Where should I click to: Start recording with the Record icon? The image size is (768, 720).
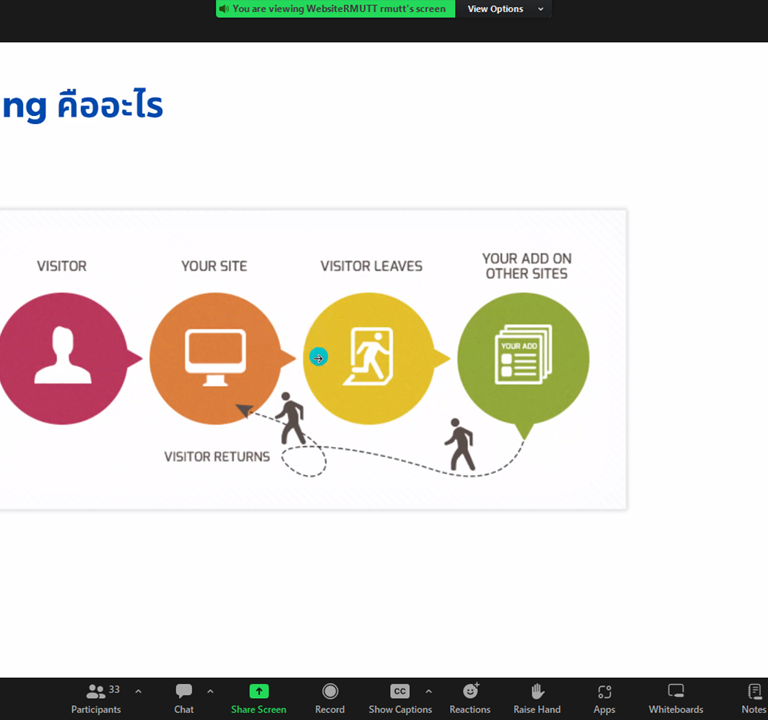point(330,691)
